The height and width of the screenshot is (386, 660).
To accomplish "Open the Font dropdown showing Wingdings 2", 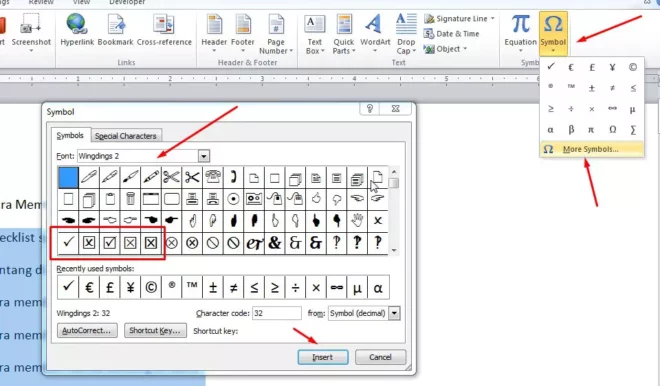I will click(x=203, y=156).
